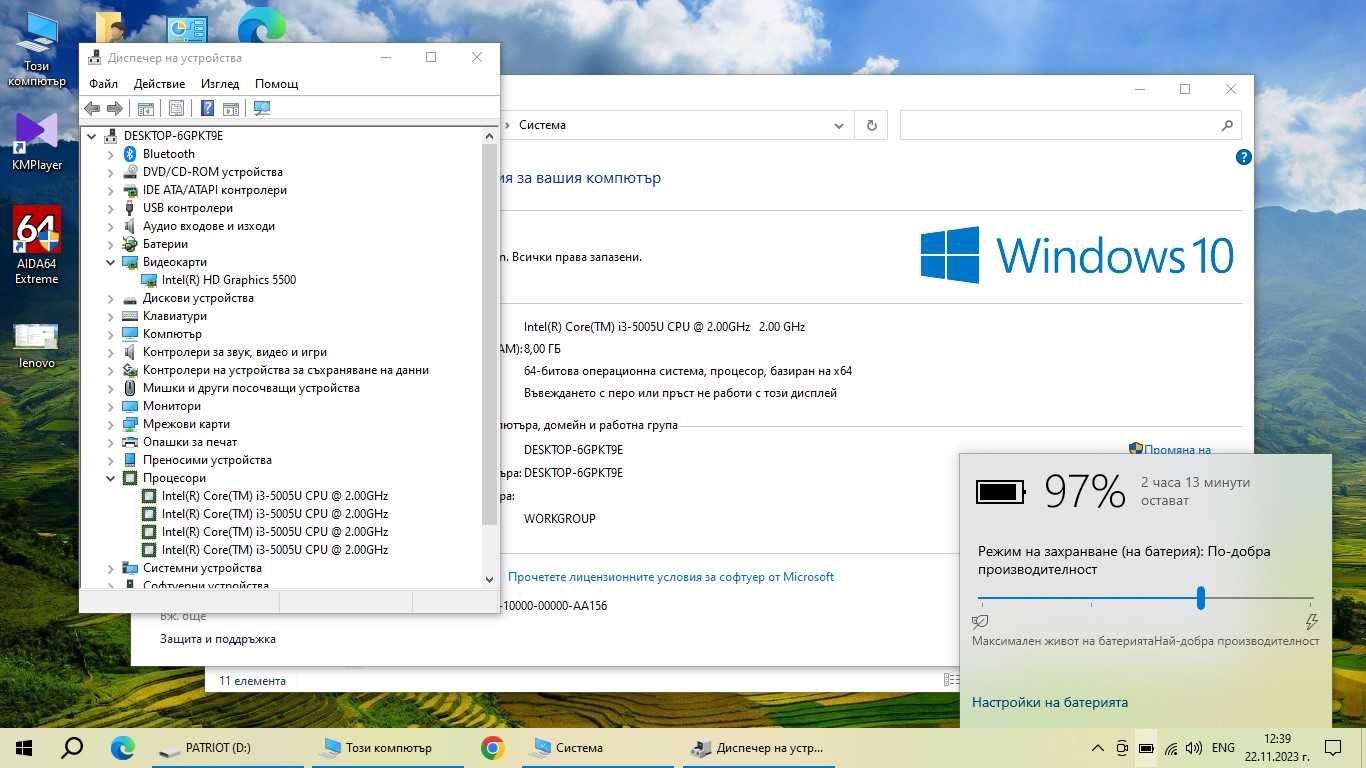Image resolution: width=1366 pixels, height=768 pixels.
Task: Open Microsoft license terms link
Action: click(671, 577)
